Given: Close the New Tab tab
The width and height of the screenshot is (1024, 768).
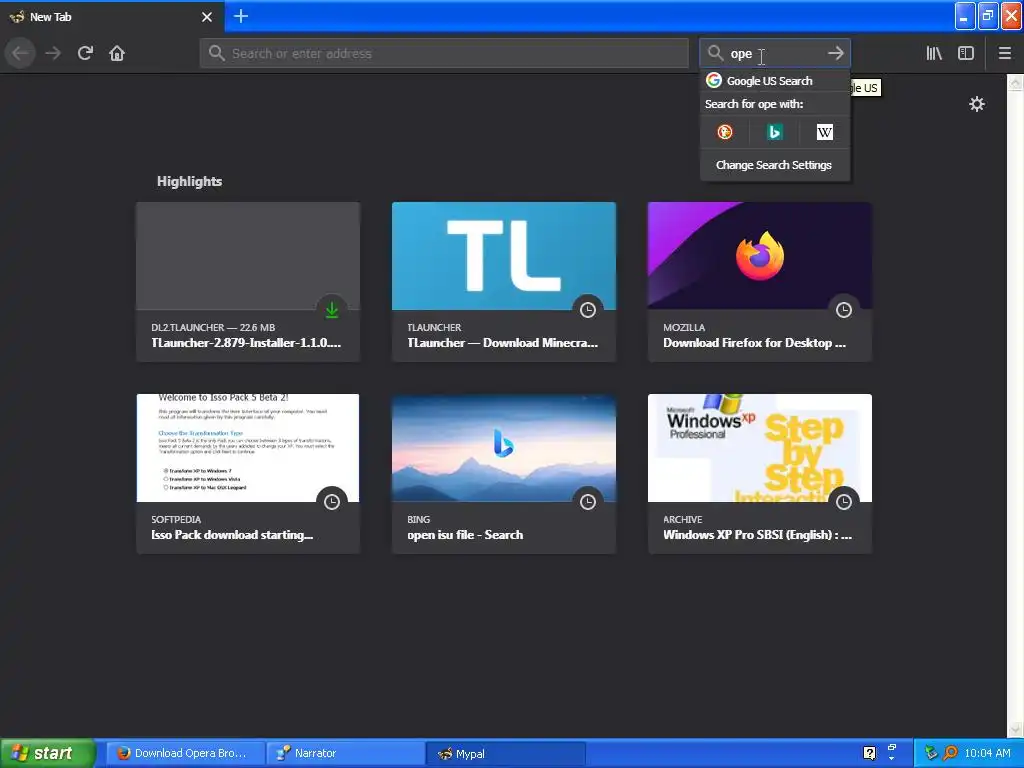Looking at the screenshot, I should [207, 17].
